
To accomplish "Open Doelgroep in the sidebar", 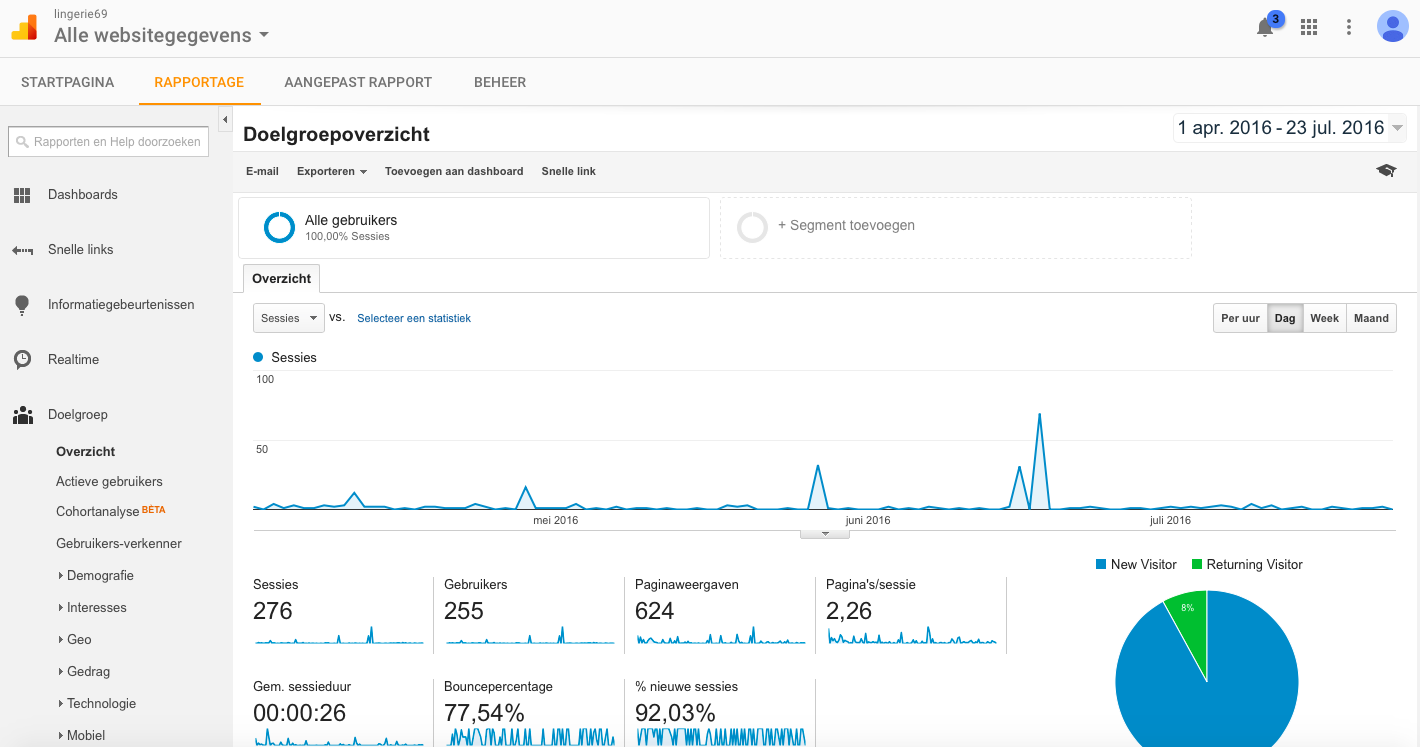I will (x=78, y=415).
